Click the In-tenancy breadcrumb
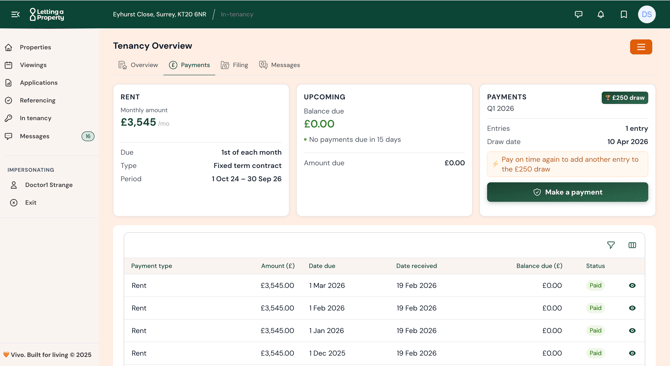Image resolution: width=670 pixels, height=366 pixels. coord(237,15)
